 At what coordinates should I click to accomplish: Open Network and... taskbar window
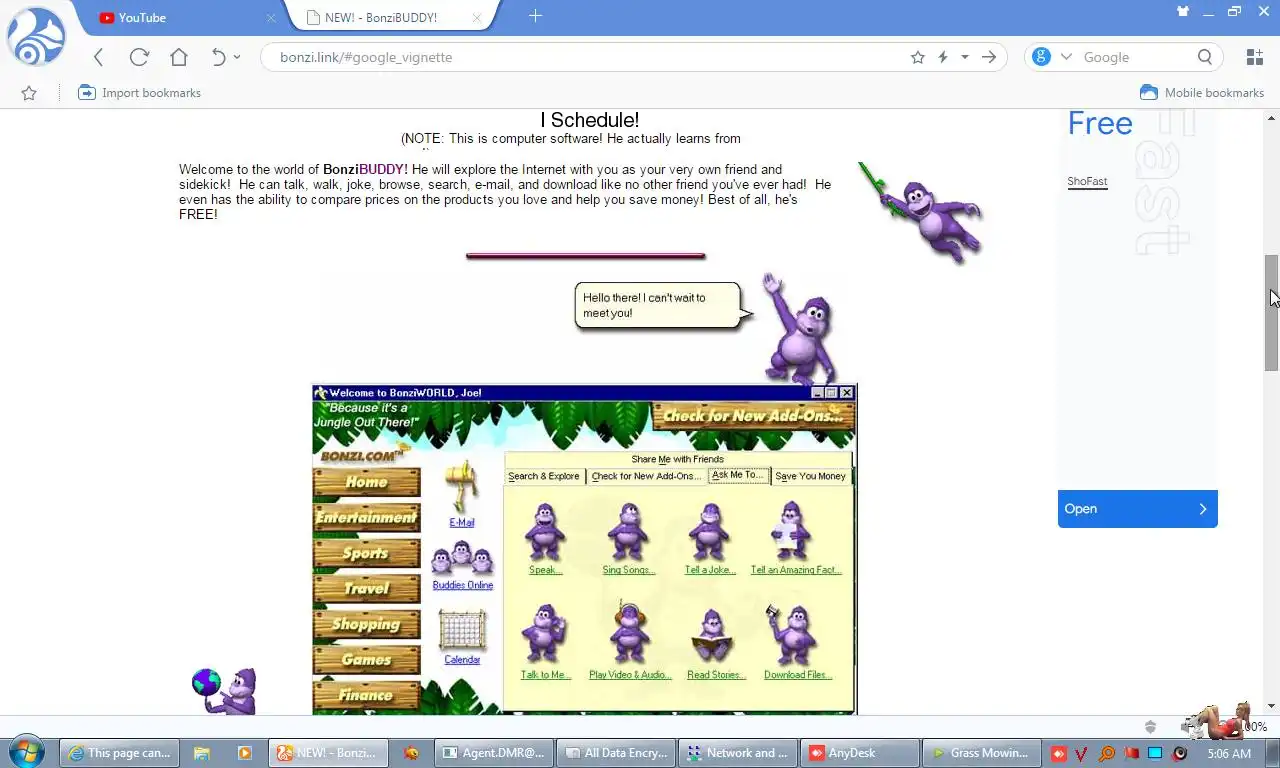(x=737, y=753)
